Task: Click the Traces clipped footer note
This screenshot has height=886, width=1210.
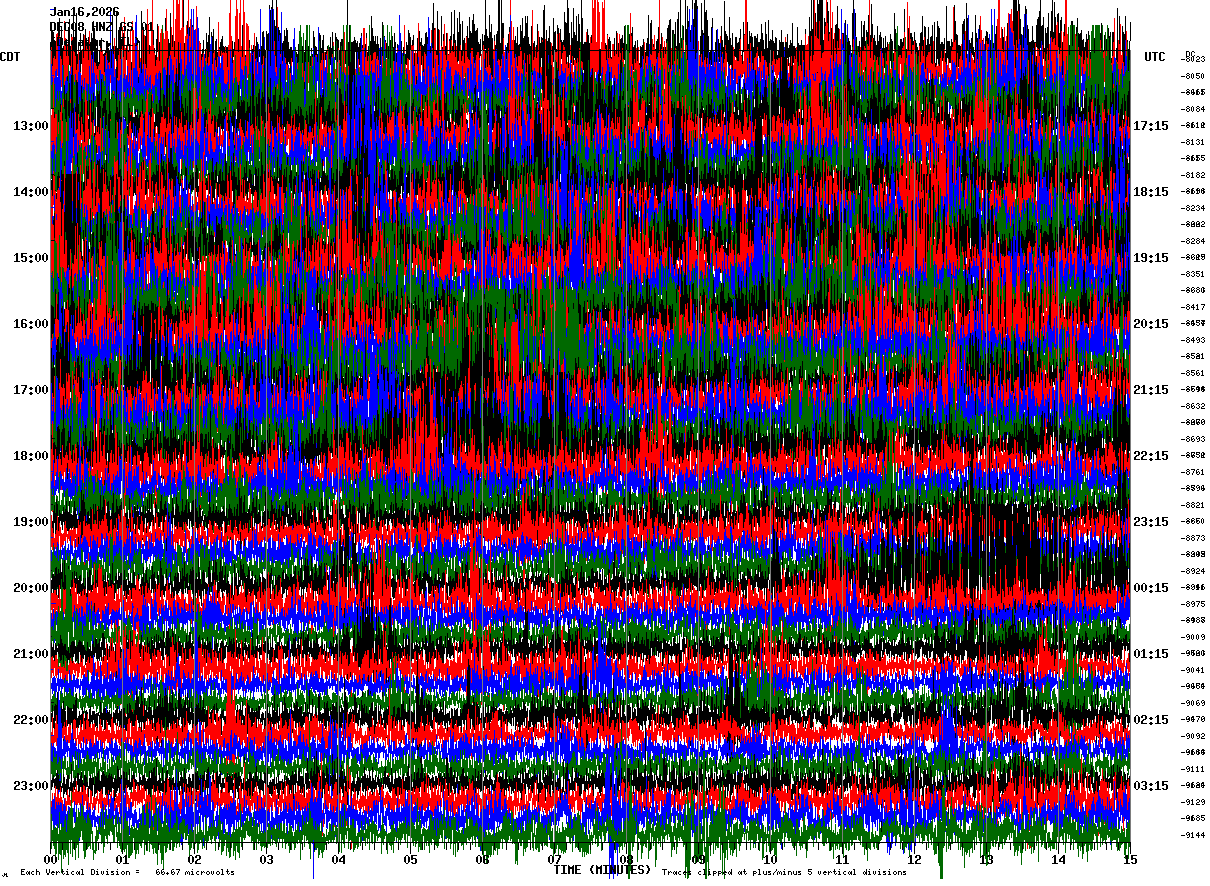Action: tap(784, 873)
